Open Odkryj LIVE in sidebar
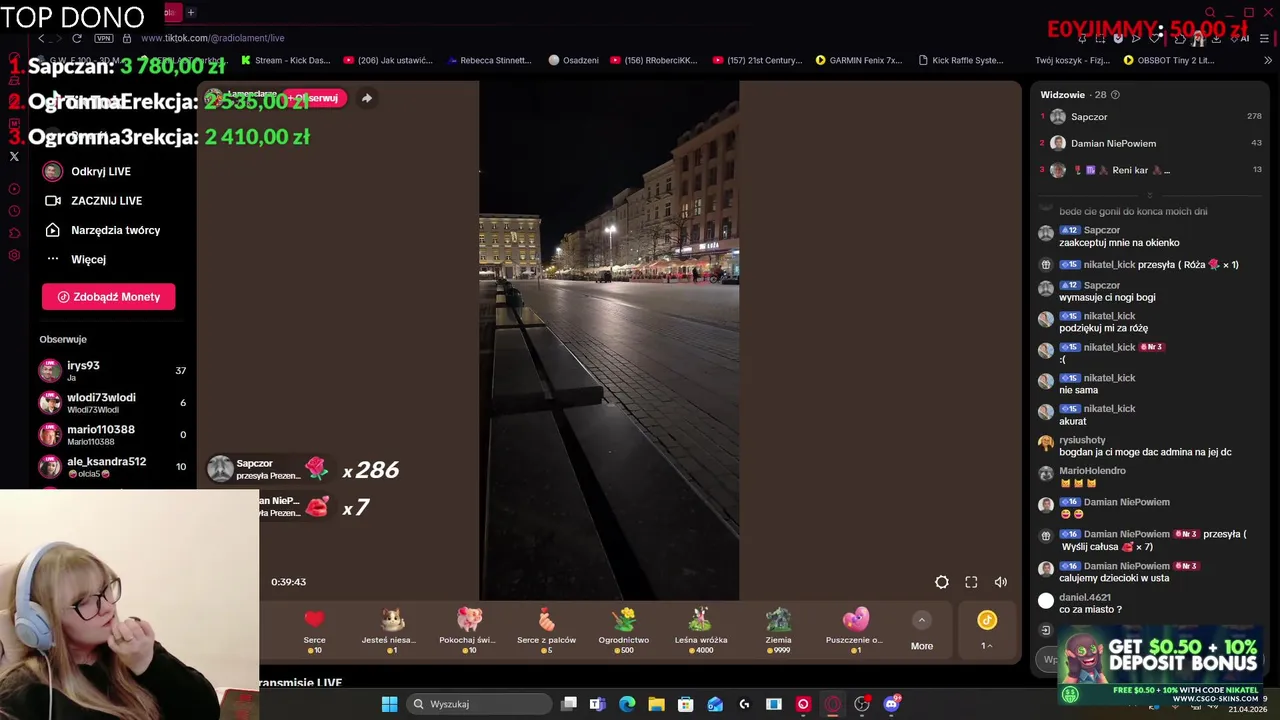This screenshot has height=720, width=1280. click(100, 171)
